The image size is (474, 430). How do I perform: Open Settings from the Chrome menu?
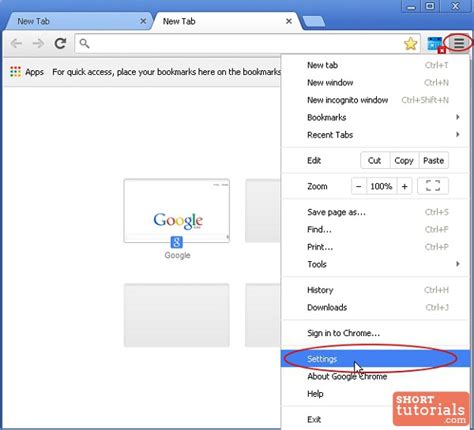click(375, 359)
